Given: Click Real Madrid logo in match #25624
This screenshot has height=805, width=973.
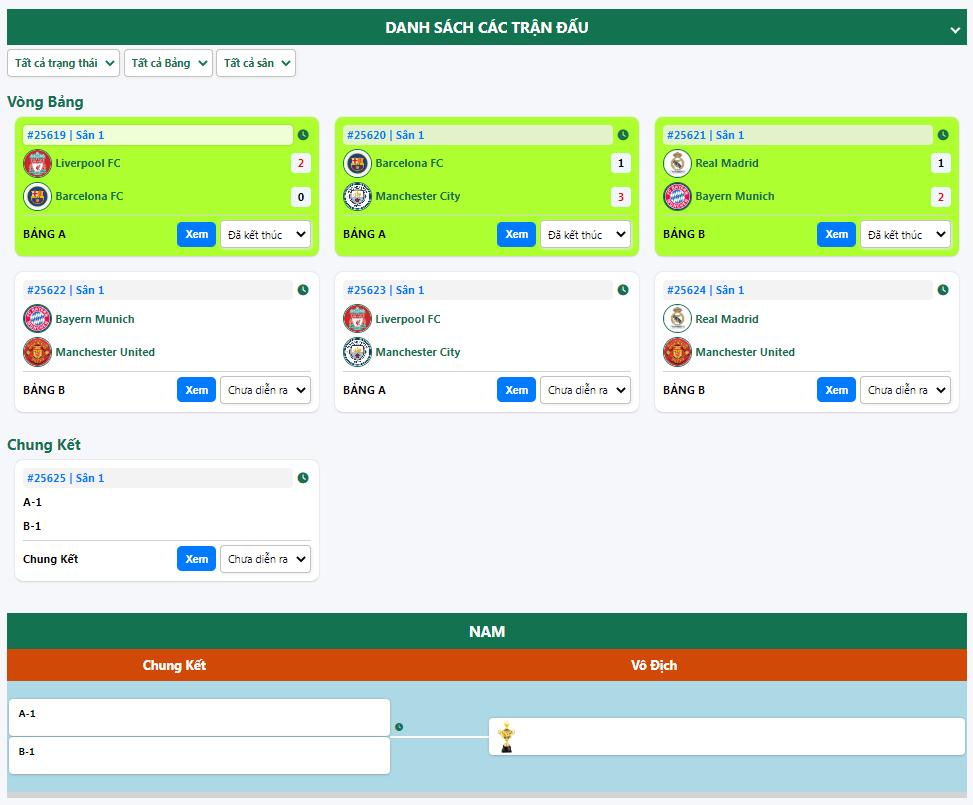Looking at the screenshot, I should point(677,319).
